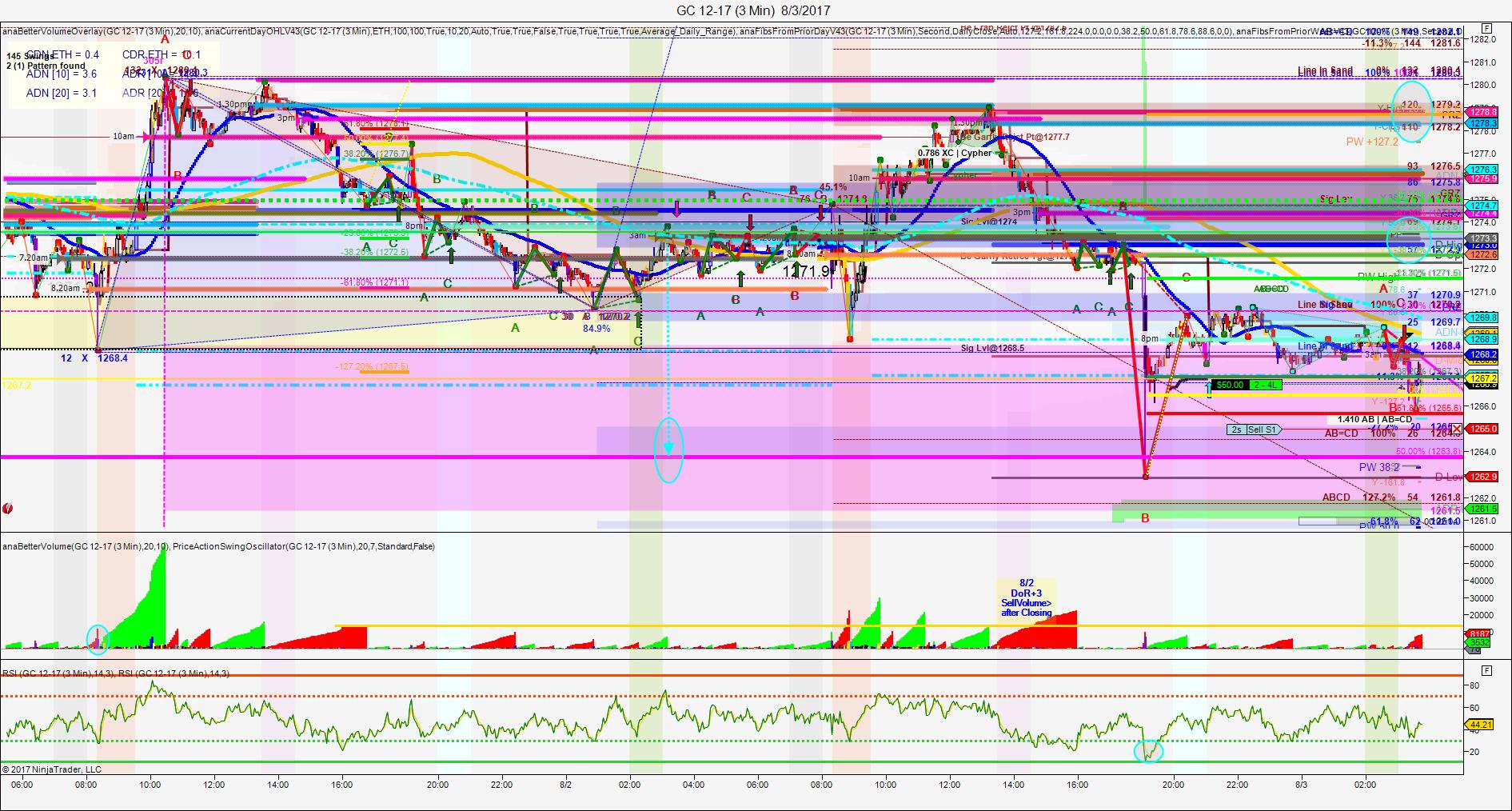
Task: Click the '2 (1) Pattern found' text
Action: pos(46,66)
